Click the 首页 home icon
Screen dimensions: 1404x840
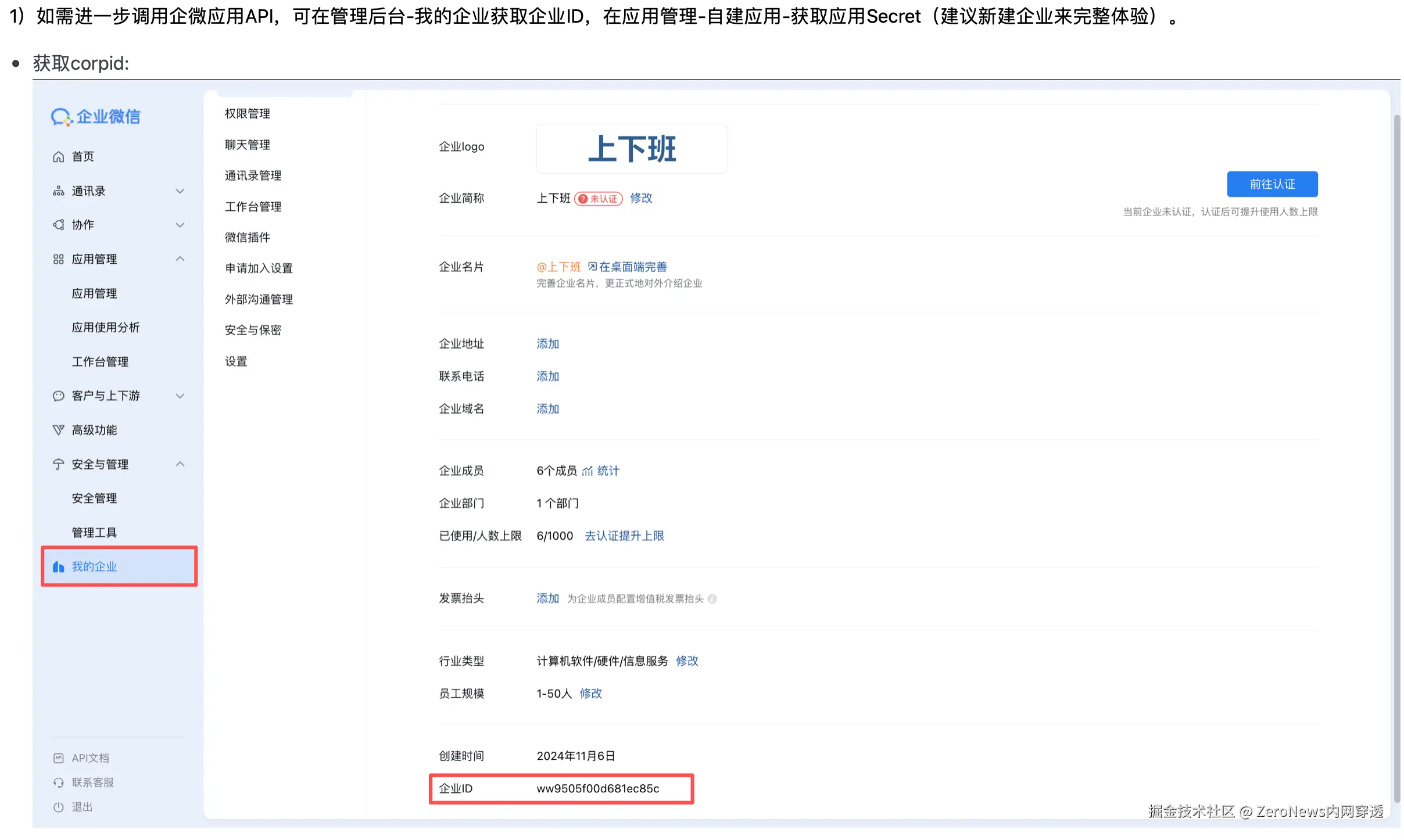click(x=58, y=157)
